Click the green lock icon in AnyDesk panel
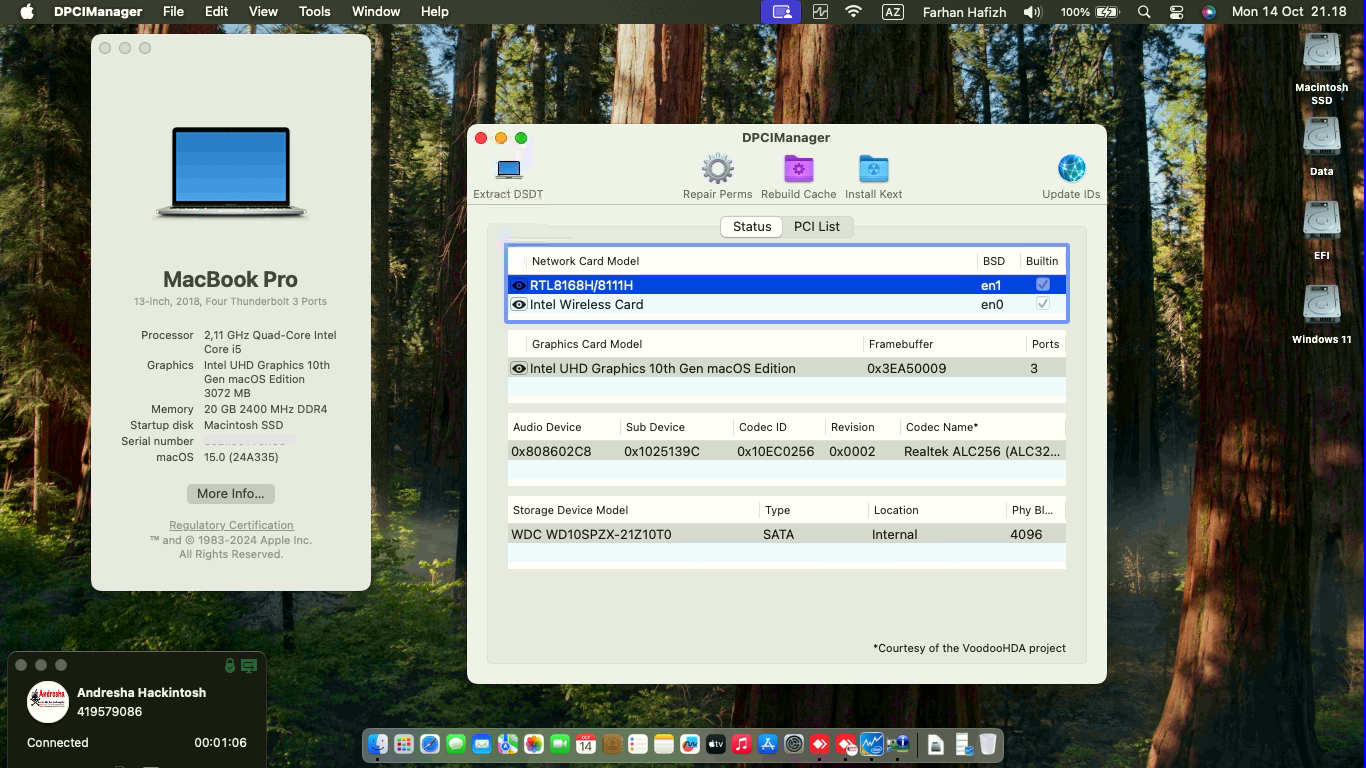Screen dimensions: 1366x768 point(230,665)
